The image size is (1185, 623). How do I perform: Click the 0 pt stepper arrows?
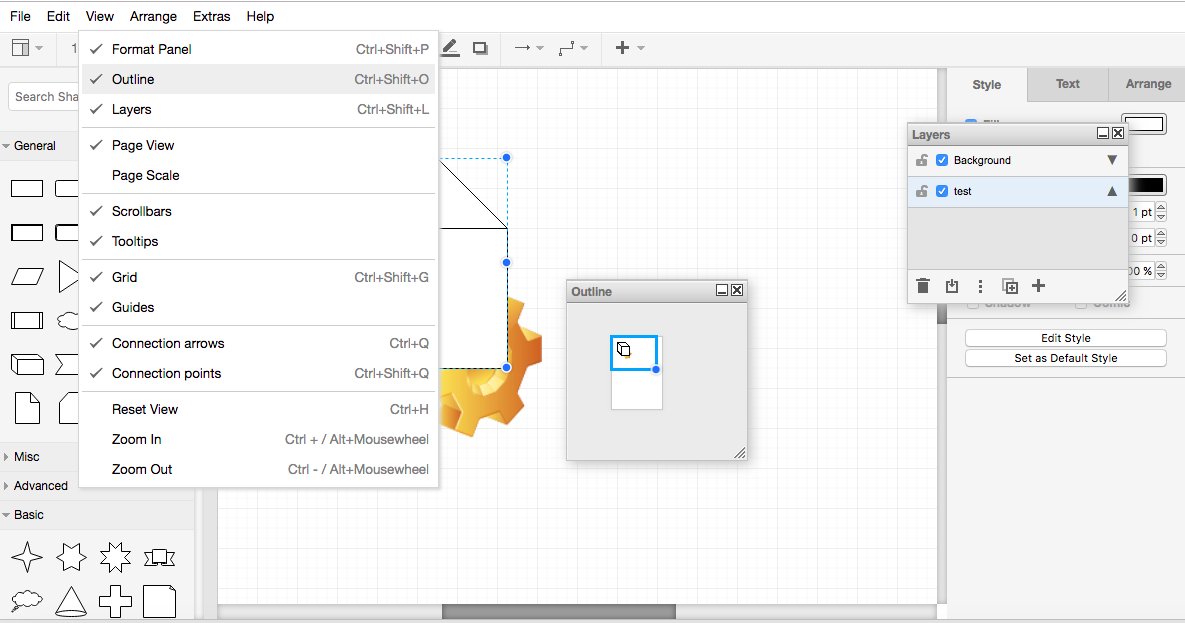pos(1162,238)
